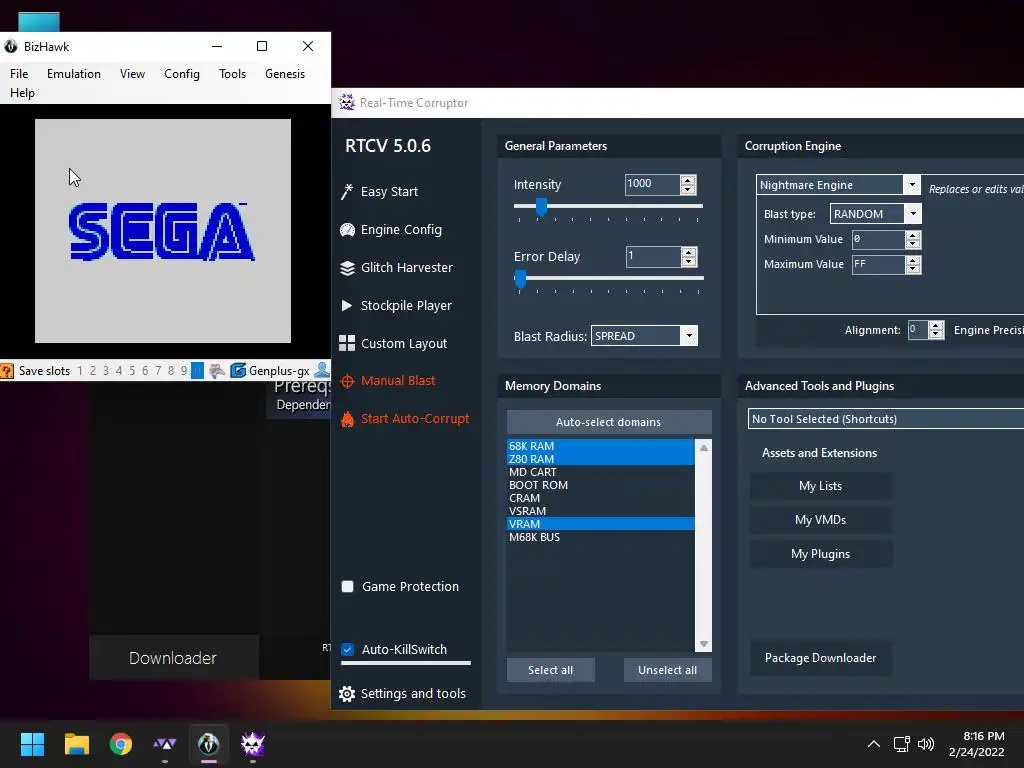Open Easy Start wand icon
The width and height of the screenshot is (1024, 768).
coord(347,191)
